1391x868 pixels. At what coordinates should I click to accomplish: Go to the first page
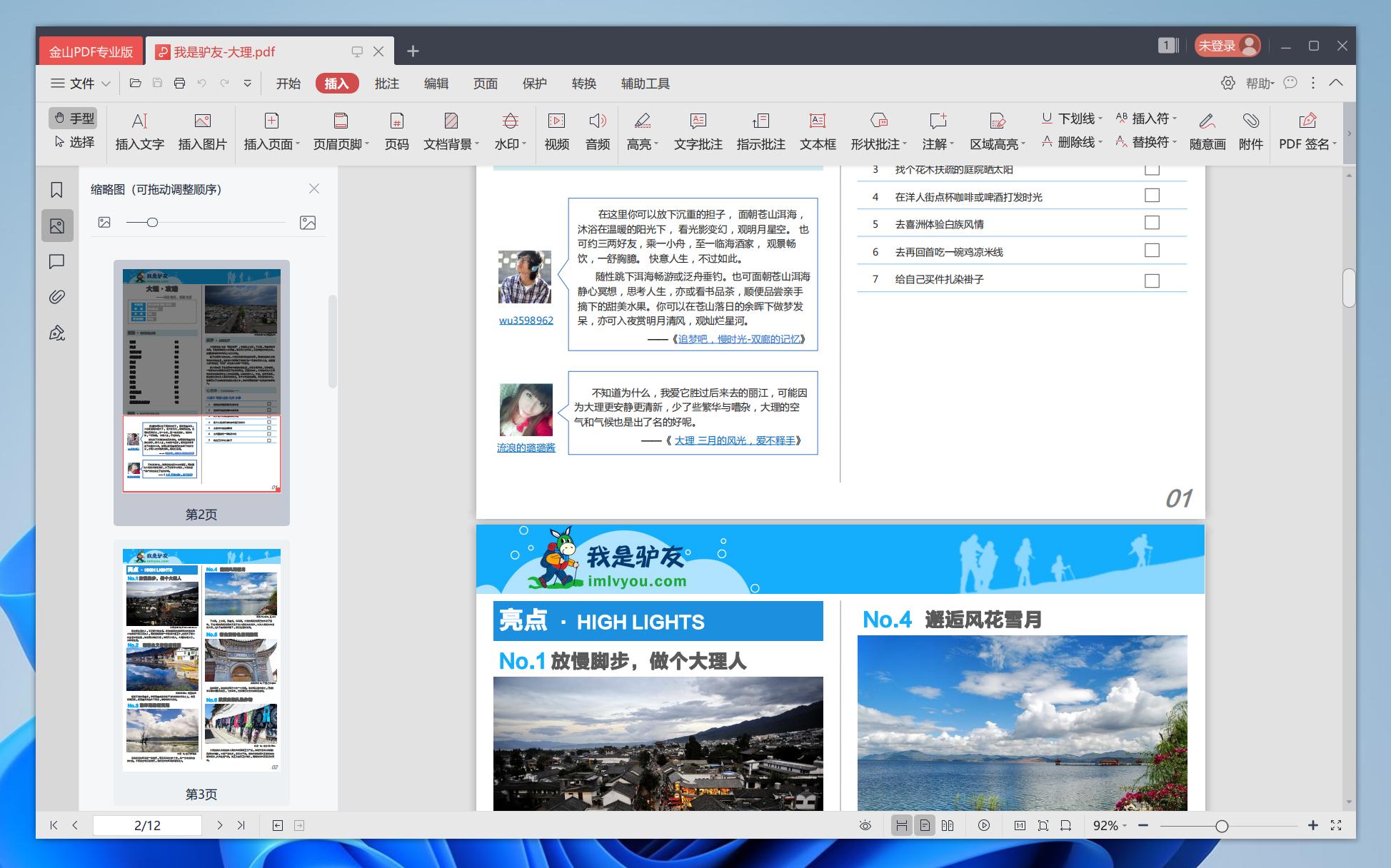pyautogui.click(x=54, y=825)
